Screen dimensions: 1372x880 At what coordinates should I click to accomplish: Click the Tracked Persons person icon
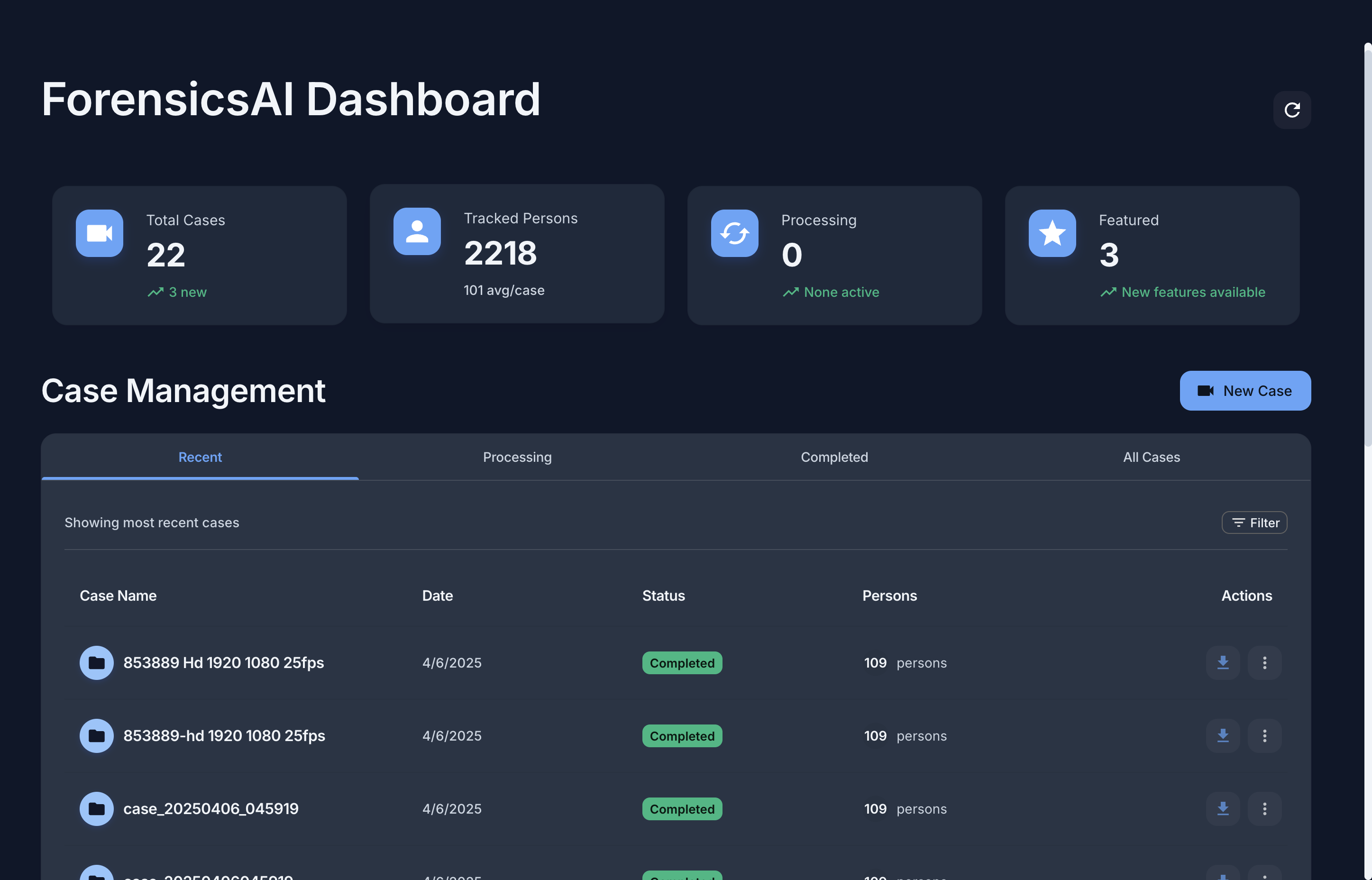[417, 231]
